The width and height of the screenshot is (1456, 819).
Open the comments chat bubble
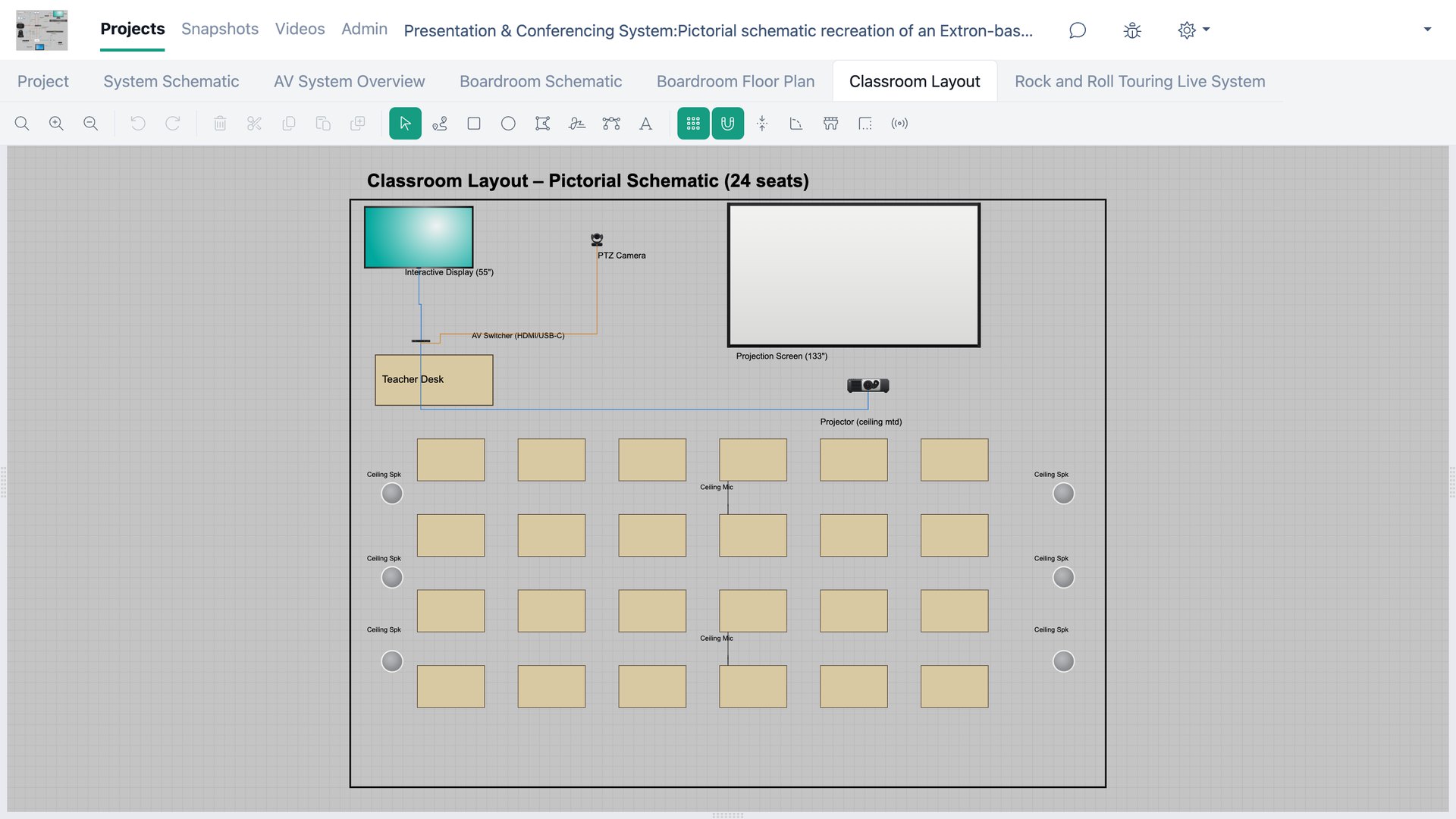pyautogui.click(x=1078, y=30)
